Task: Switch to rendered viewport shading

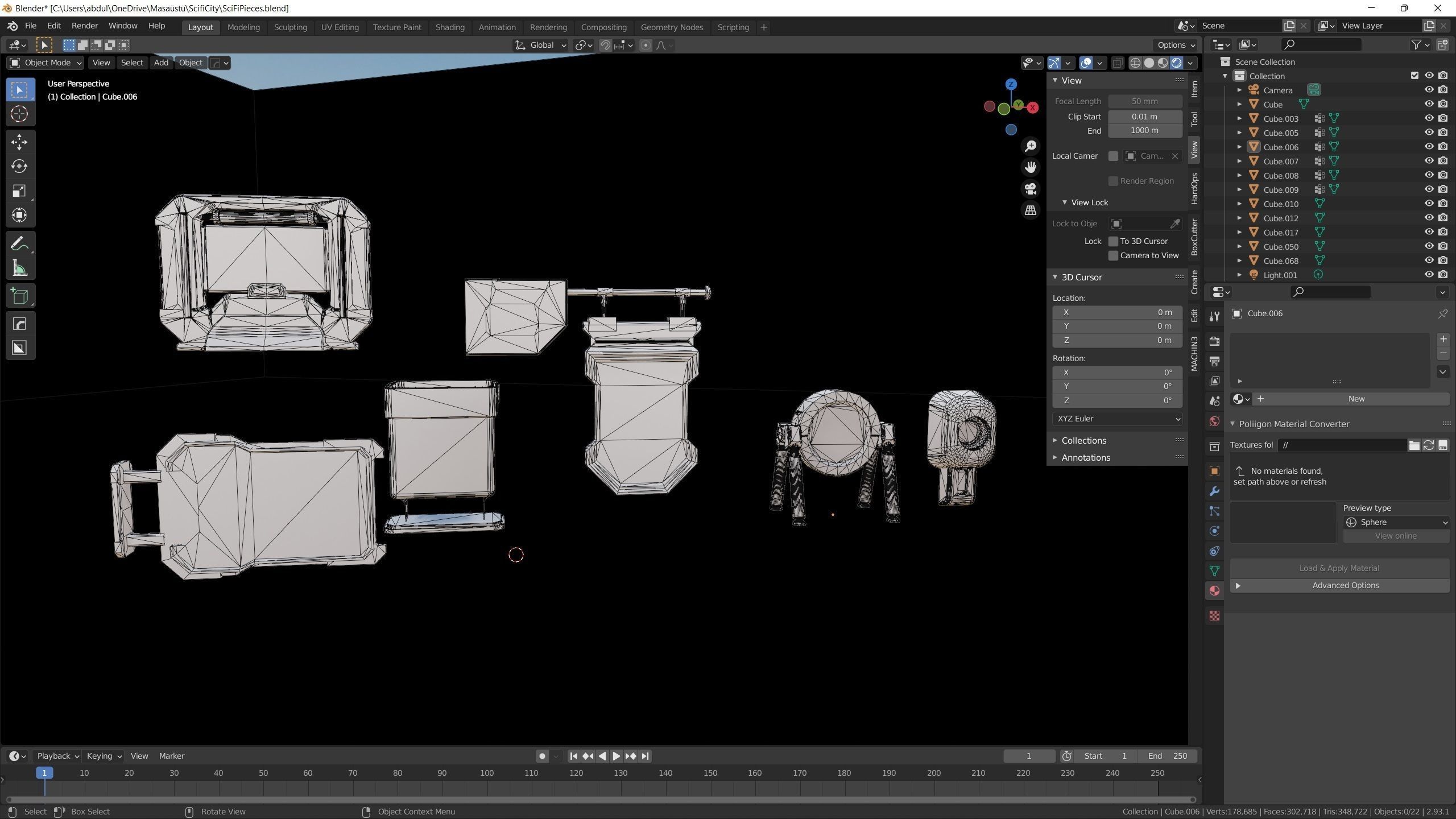Action: click(x=1176, y=63)
